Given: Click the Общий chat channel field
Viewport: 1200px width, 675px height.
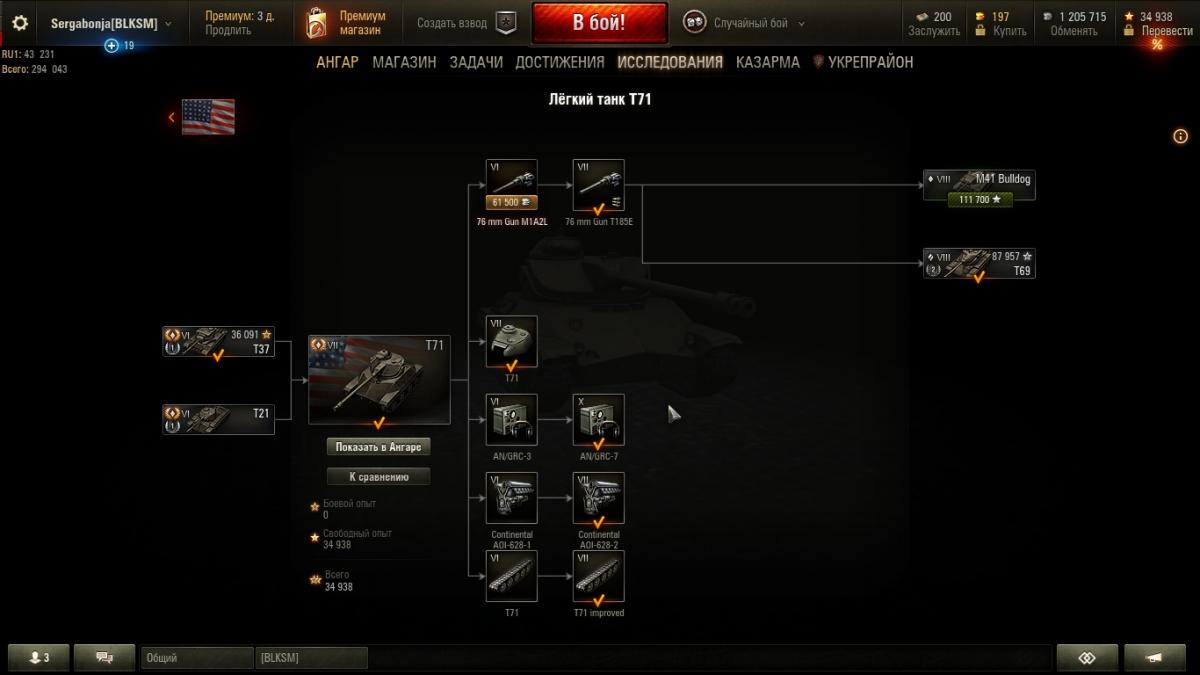Looking at the screenshot, I should [x=197, y=658].
